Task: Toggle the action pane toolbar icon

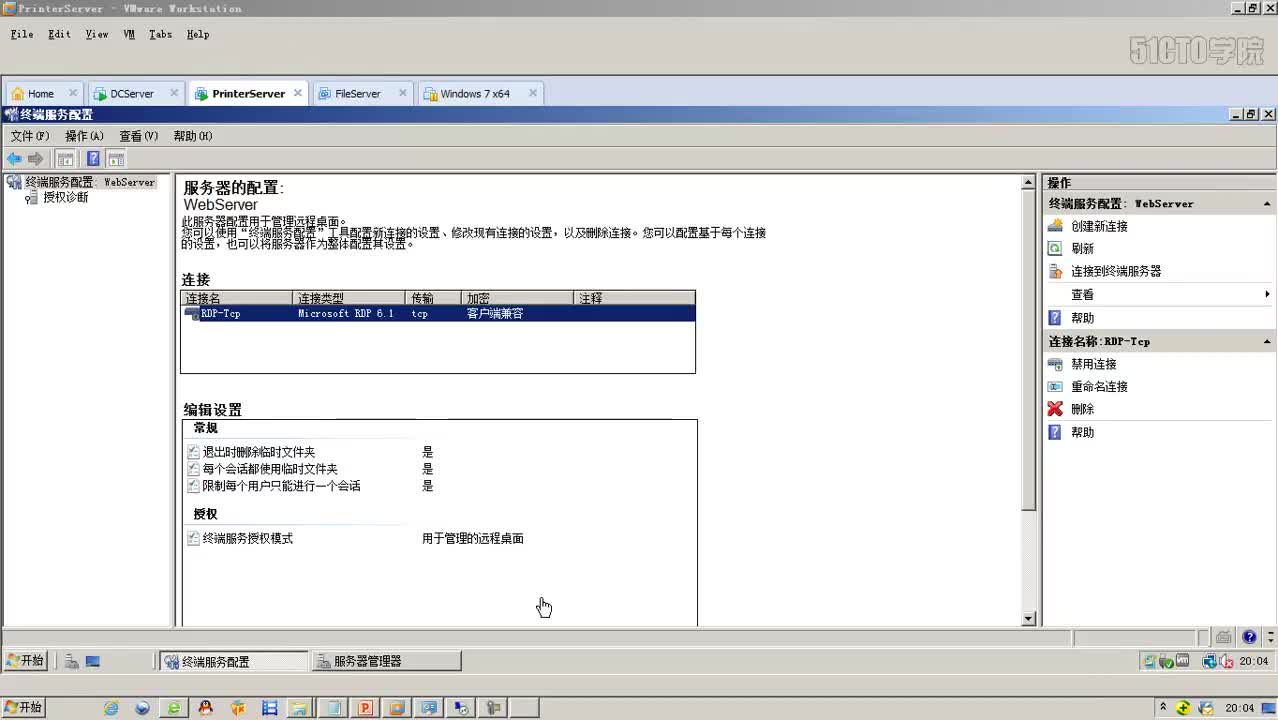Action: point(116,159)
